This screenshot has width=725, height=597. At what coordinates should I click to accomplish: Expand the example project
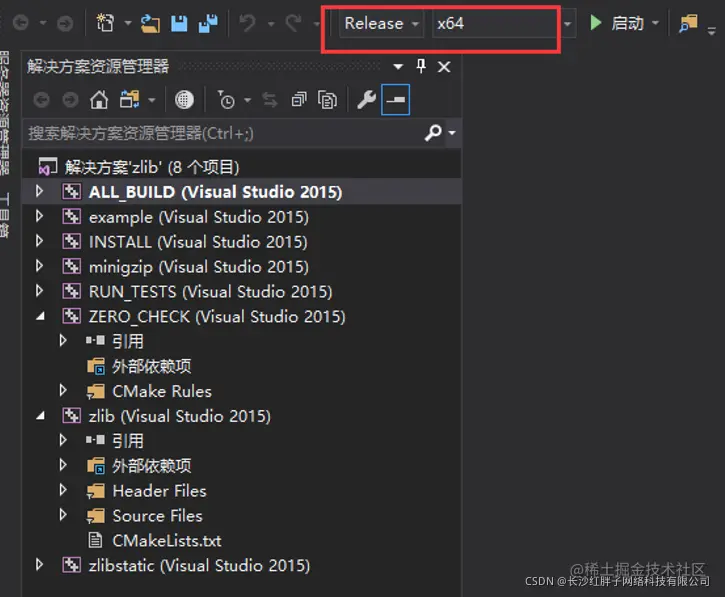coord(39,216)
